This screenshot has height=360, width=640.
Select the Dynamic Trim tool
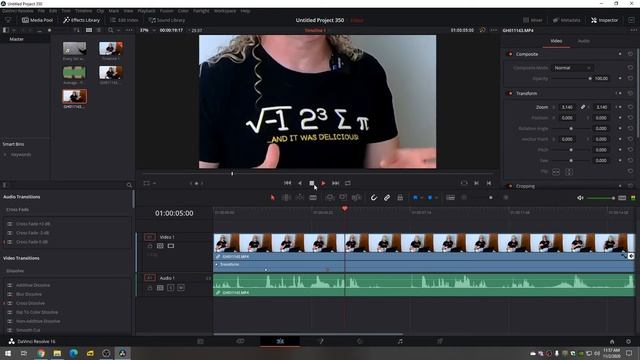tap(300, 198)
